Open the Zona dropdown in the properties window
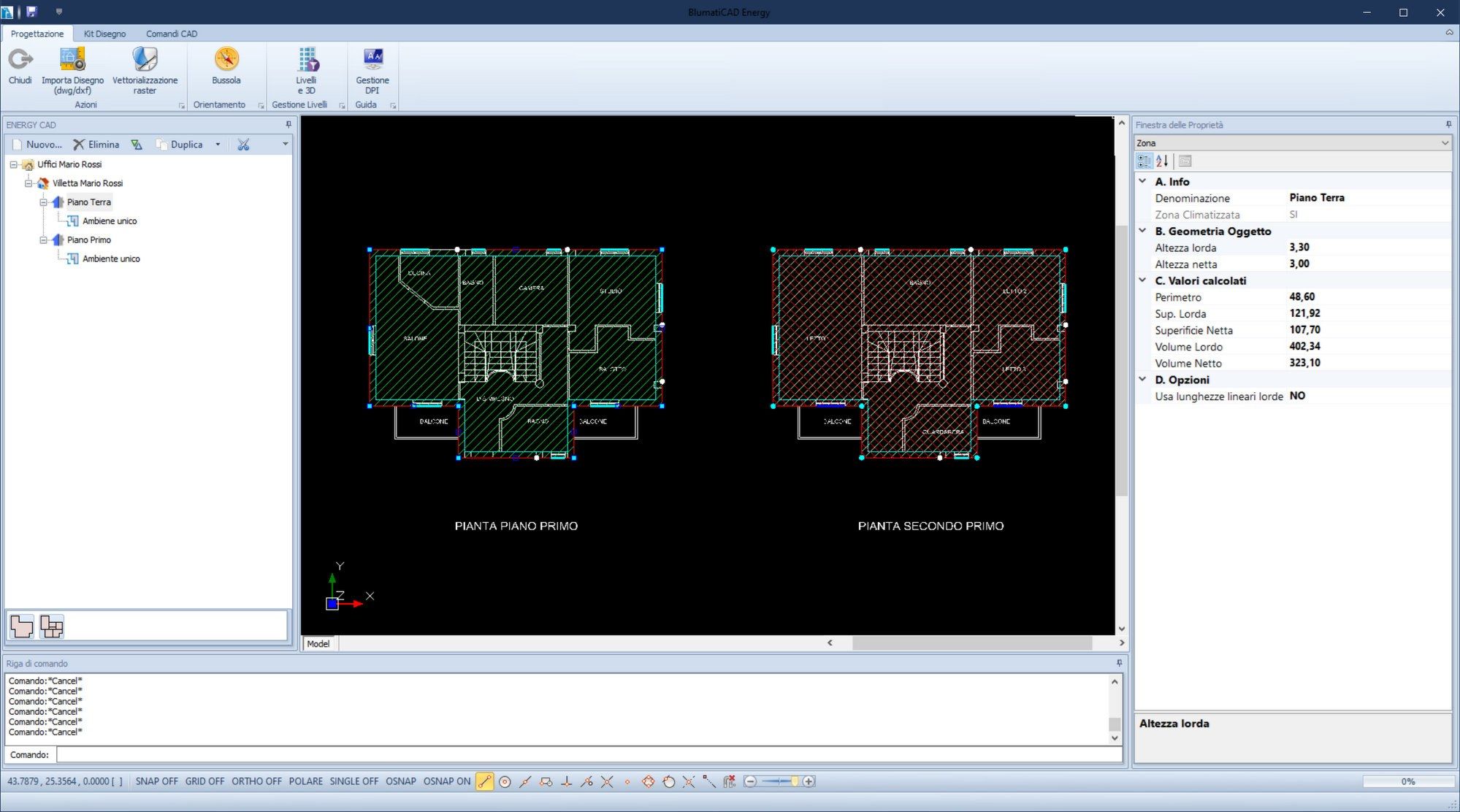 click(1445, 143)
